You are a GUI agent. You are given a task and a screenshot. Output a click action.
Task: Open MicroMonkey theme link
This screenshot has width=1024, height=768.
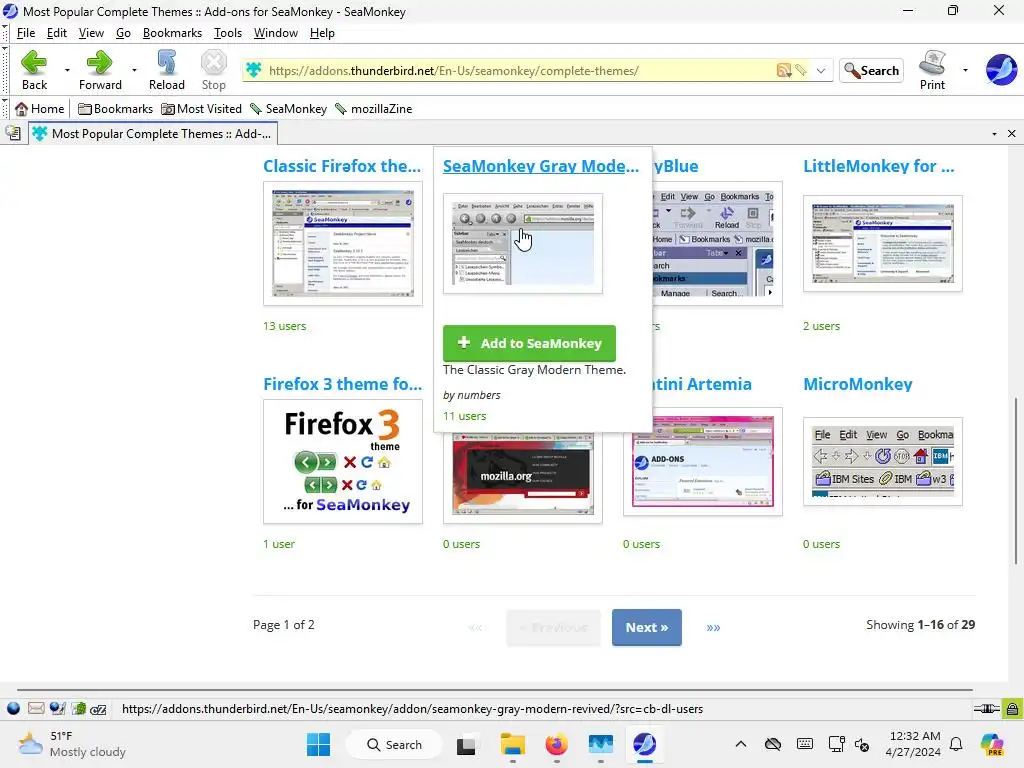(x=857, y=384)
